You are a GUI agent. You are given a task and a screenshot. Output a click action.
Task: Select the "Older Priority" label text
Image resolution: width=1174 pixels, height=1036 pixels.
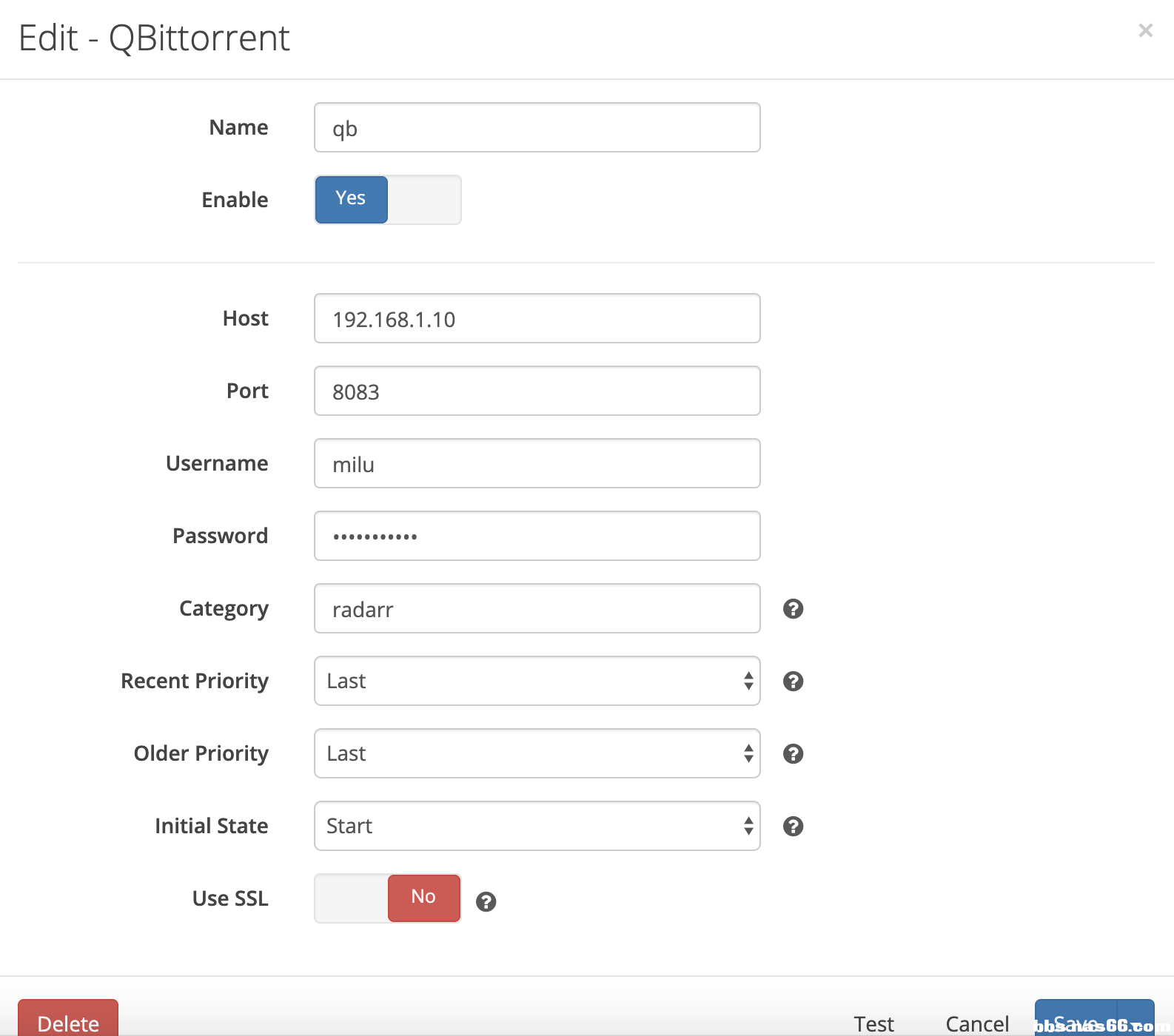[x=201, y=754]
